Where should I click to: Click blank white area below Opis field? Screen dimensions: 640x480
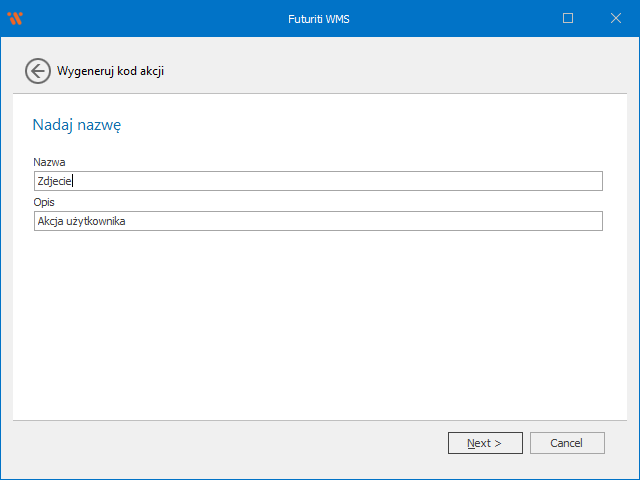319,320
